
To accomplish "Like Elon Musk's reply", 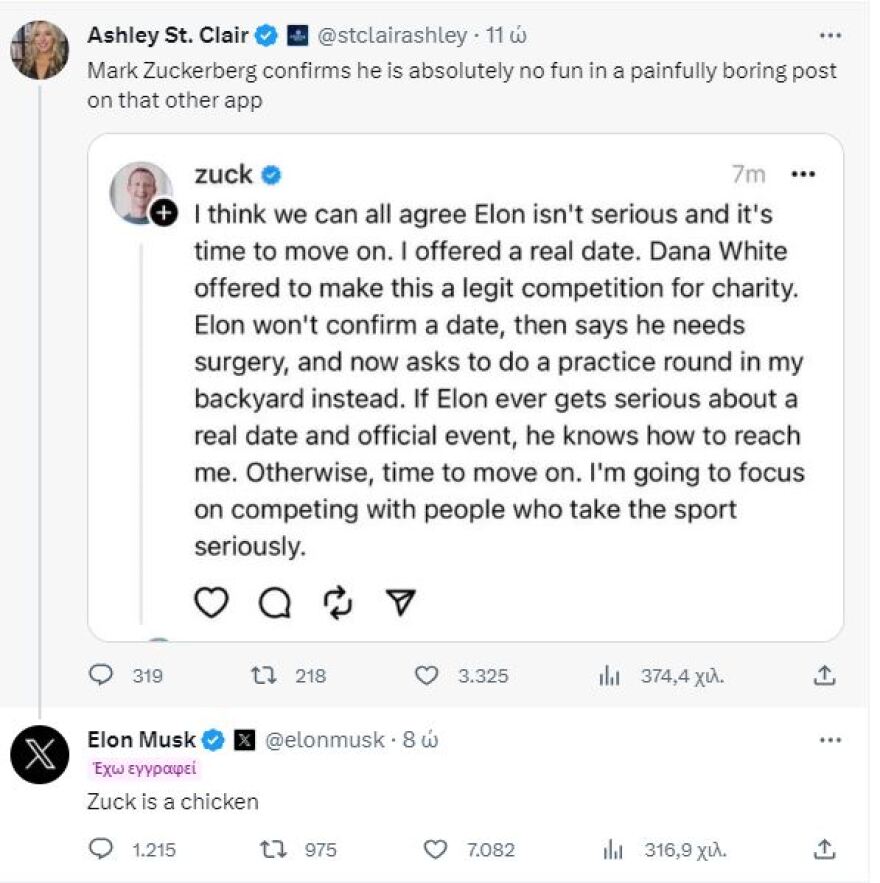I will pyautogui.click(x=435, y=850).
